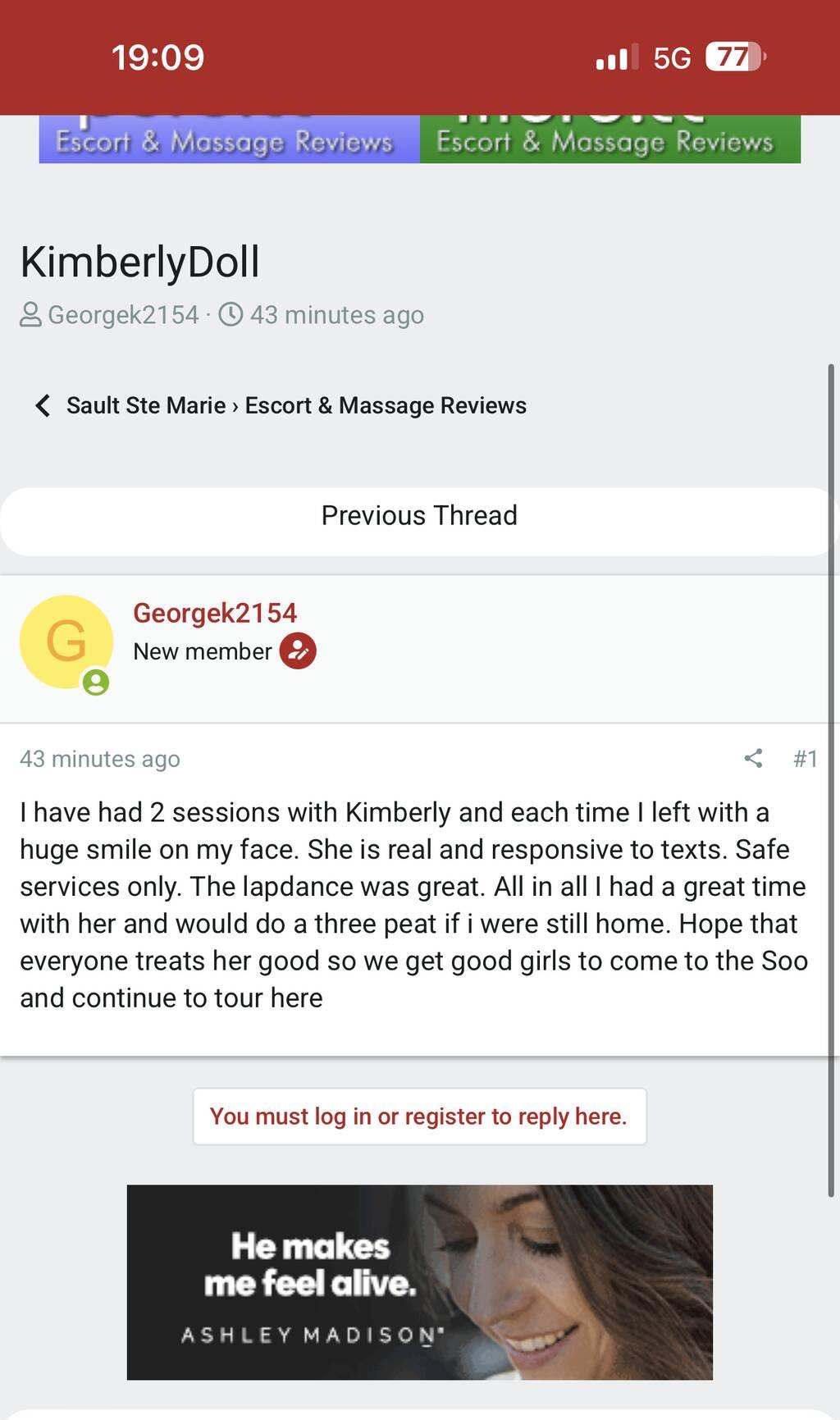Tap the clock icon near thread time
The height and width of the screenshot is (1420, 840).
(231, 314)
